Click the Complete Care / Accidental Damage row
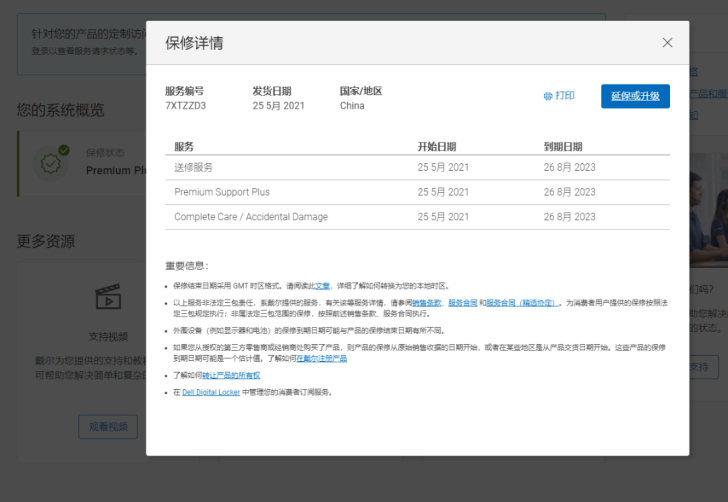Image resolution: width=728 pixels, height=502 pixels. (x=417, y=217)
